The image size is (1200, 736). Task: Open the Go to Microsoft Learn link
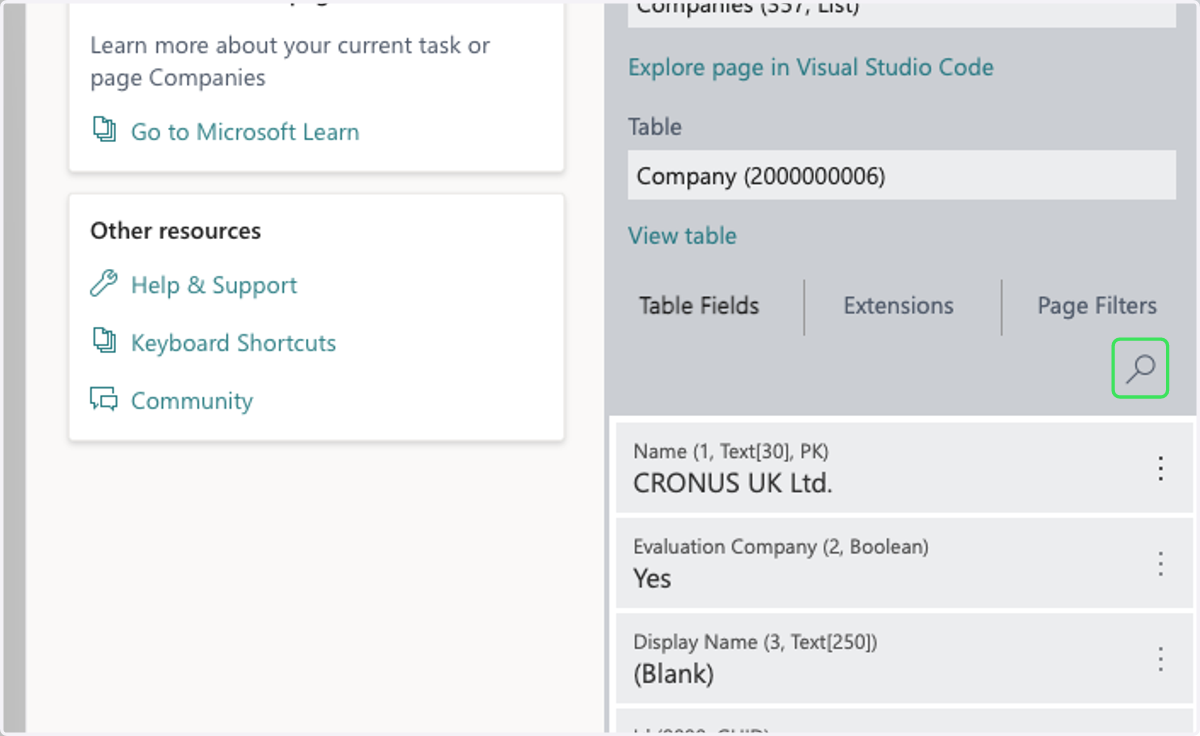[x=245, y=132]
